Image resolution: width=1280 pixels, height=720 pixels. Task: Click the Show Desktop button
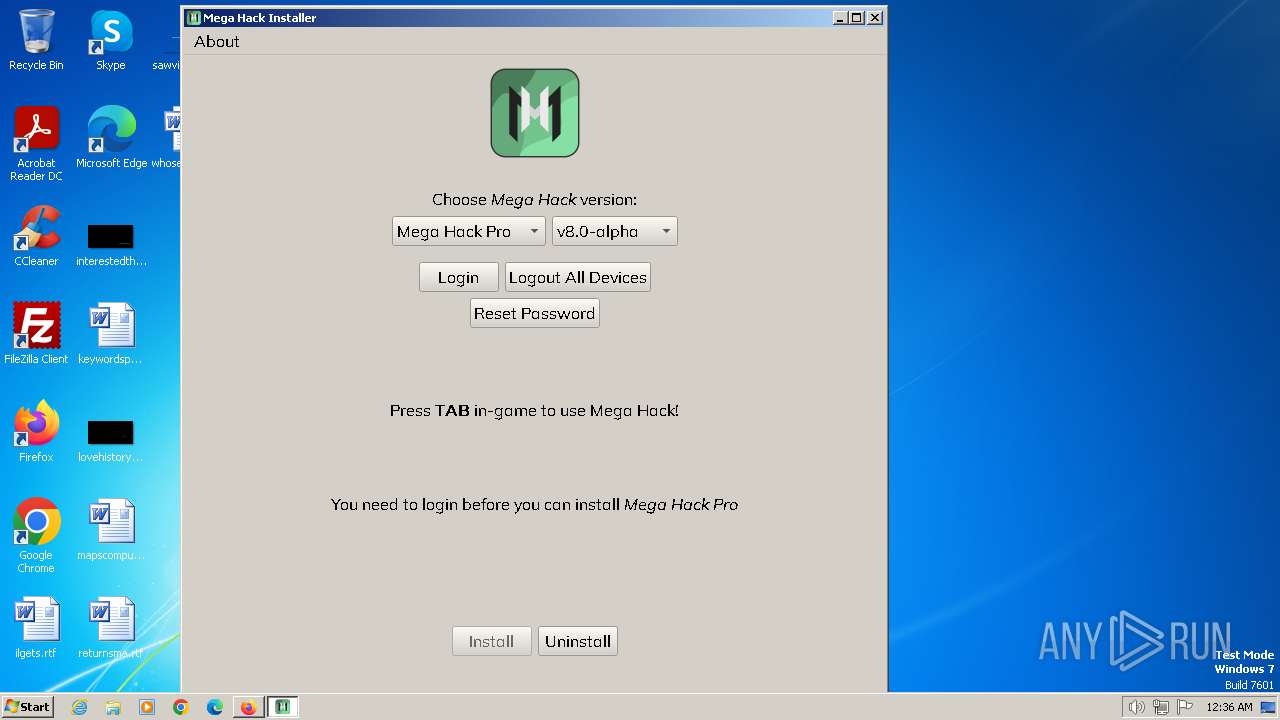point(1269,707)
